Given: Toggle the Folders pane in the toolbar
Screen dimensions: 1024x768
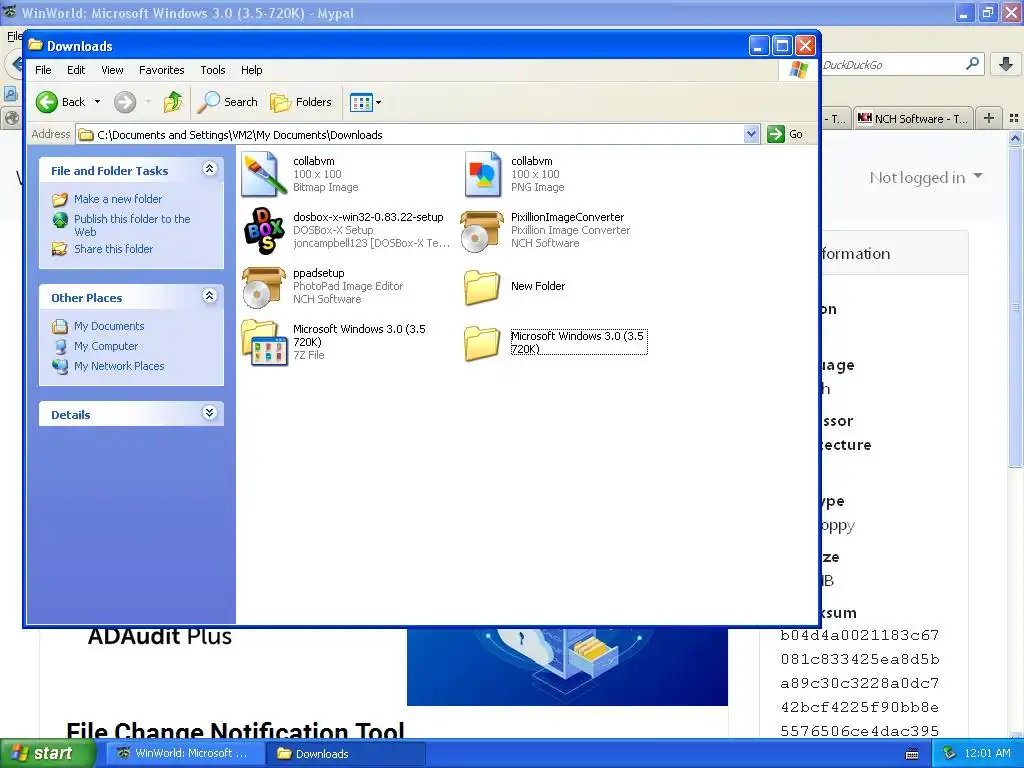Looking at the screenshot, I should (x=302, y=102).
